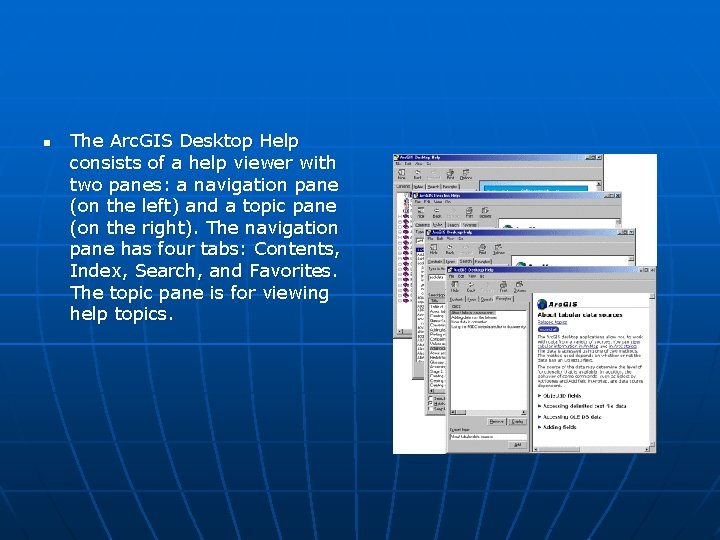Screen dimensions: 720x540
Task: Select Search tab in the Search-tab window
Action: (466, 261)
